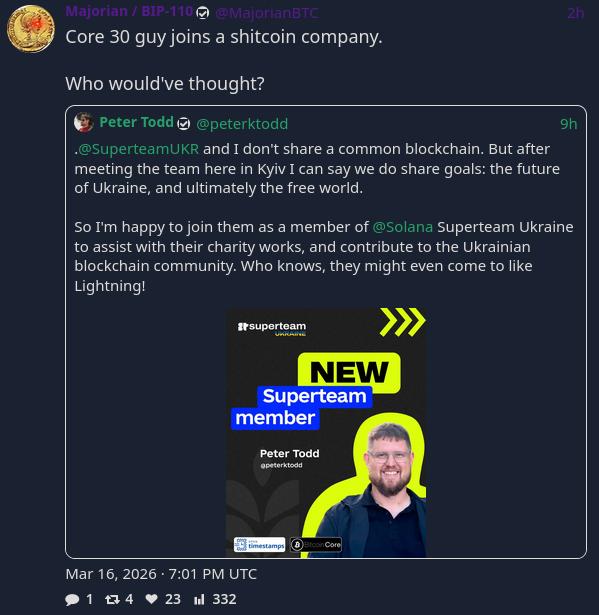Open the quoted tweet's 9h timestamp
This screenshot has width=599, height=615.
click(x=568, y=124)
